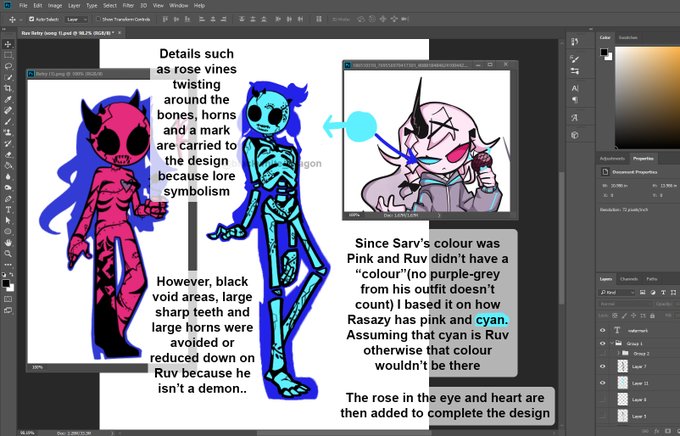Image resolution: width=680 pixels, height=436 pixels.
Task: Select the Paint Bucket tool
Action: [8, 165]
